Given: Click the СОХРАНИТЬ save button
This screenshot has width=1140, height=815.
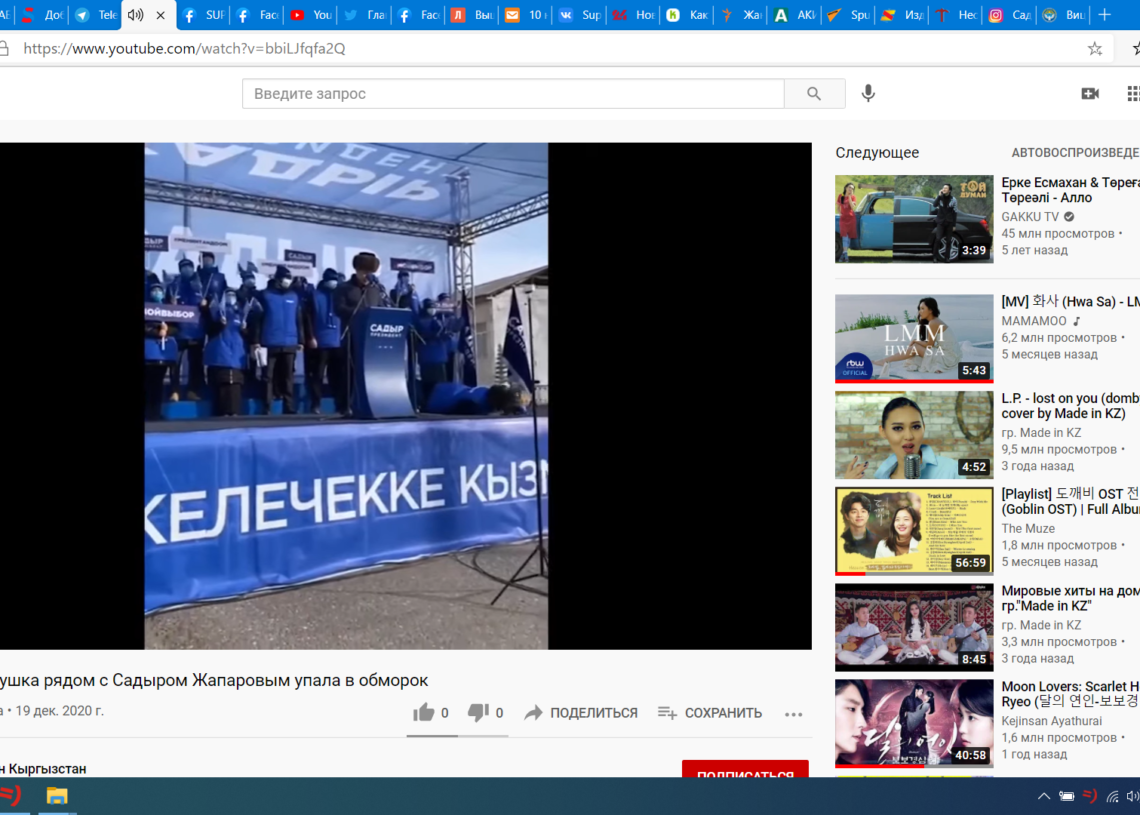Looking at the screenshot, I should click(x=710, y=713).
